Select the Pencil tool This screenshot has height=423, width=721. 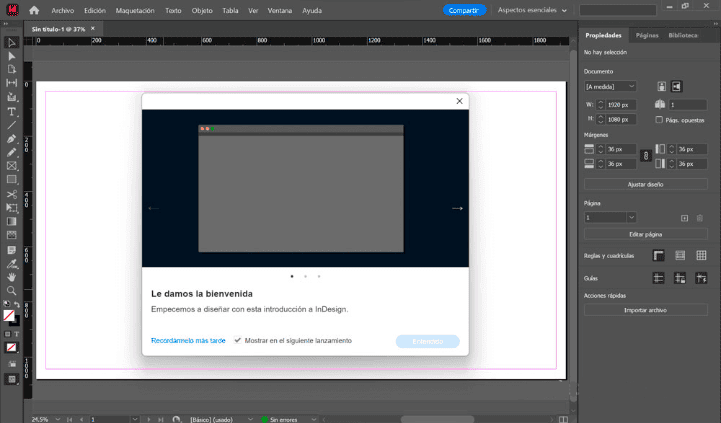(11, 152)
